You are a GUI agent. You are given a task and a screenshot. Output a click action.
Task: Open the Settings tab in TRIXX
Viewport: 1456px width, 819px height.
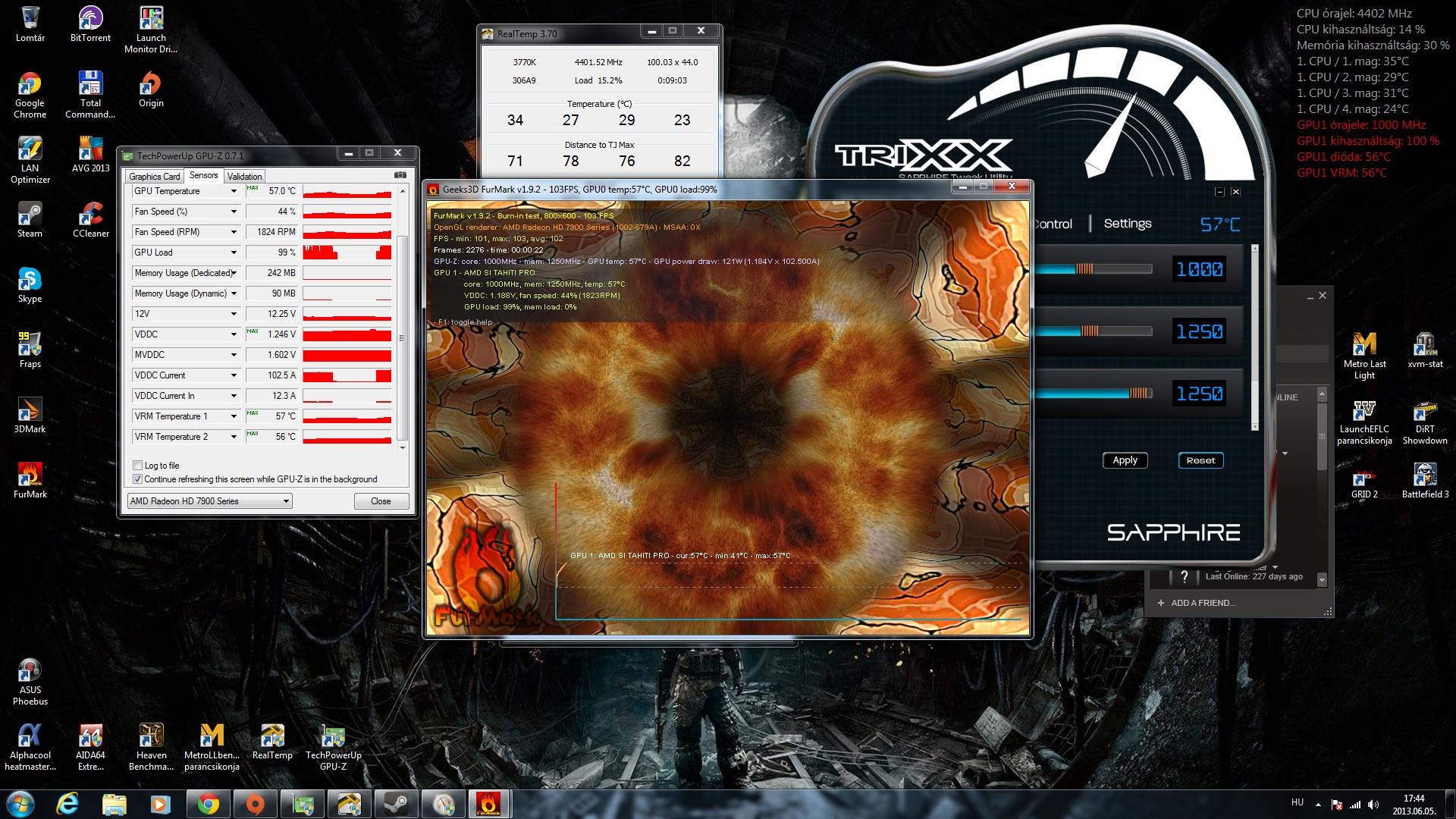click(x=1127, y=223)
